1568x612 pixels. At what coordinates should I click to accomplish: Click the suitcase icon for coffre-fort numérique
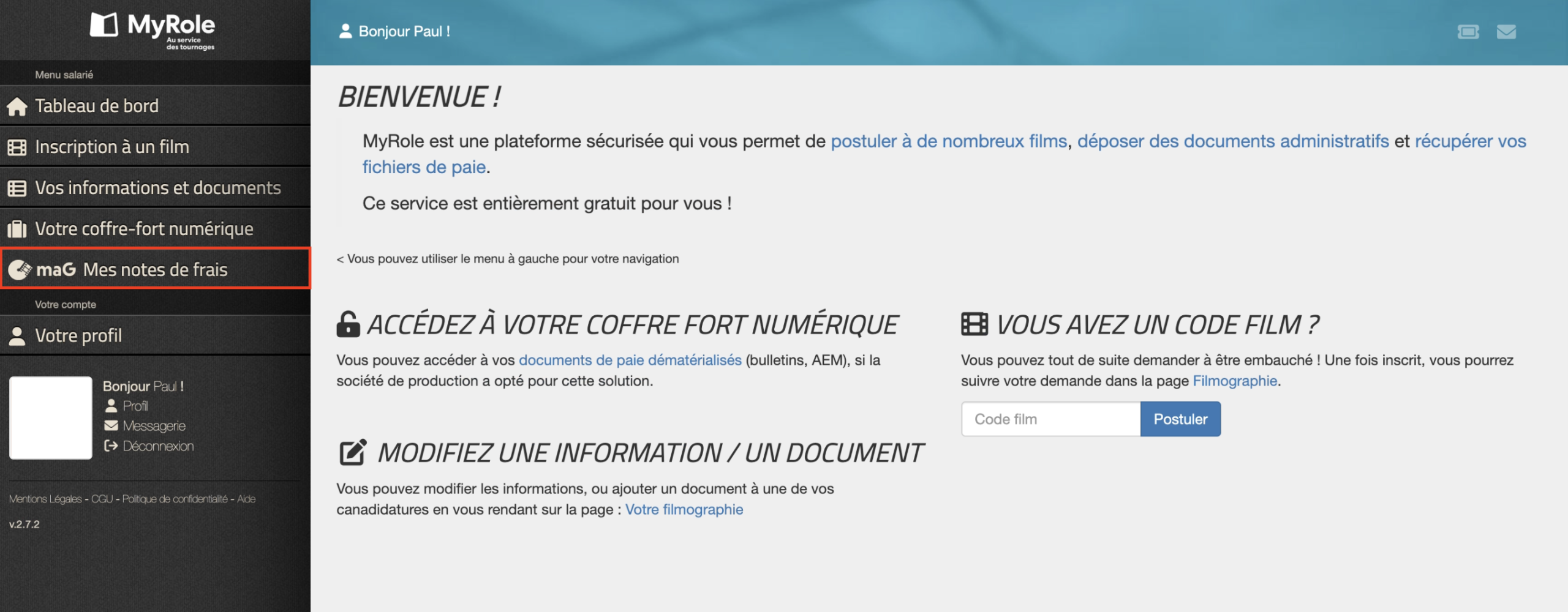pyautogui.click(x=17, y=229)
